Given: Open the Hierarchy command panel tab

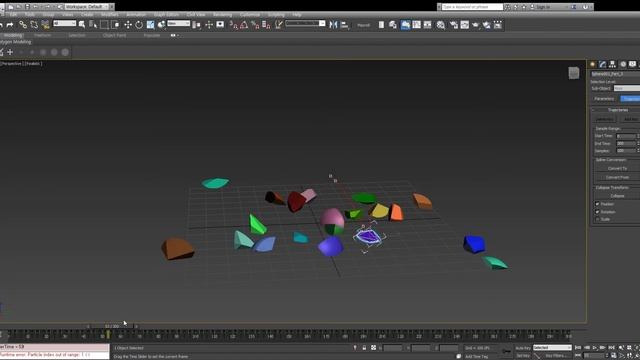Looking at the screenshot, I should point(613,64).
